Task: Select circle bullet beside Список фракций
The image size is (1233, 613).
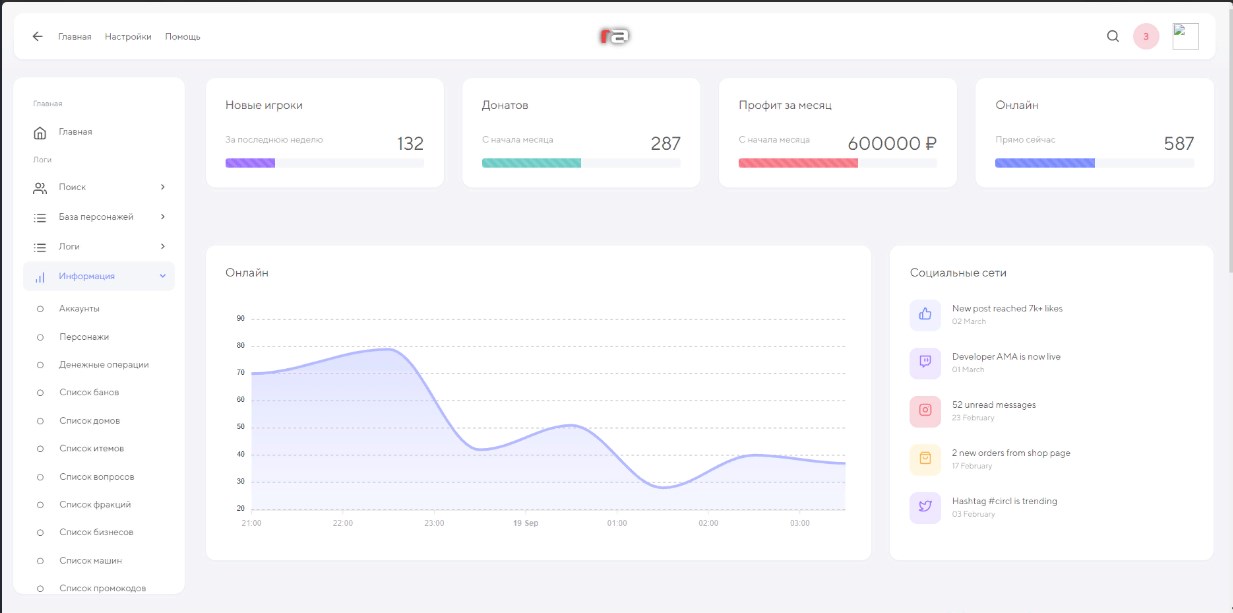Action: click(40, 505)
